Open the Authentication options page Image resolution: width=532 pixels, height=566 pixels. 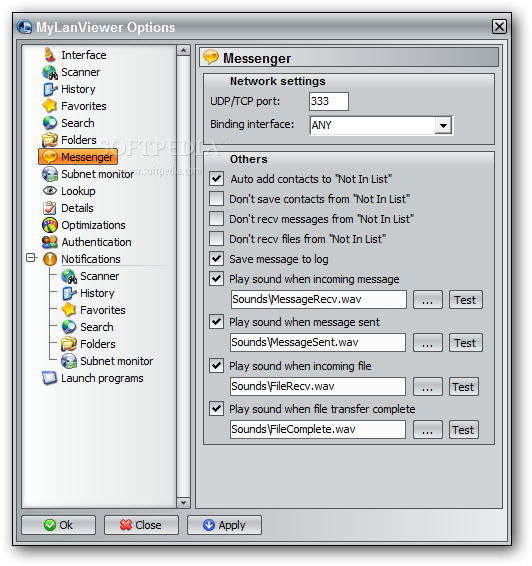[x=96, y=242]
